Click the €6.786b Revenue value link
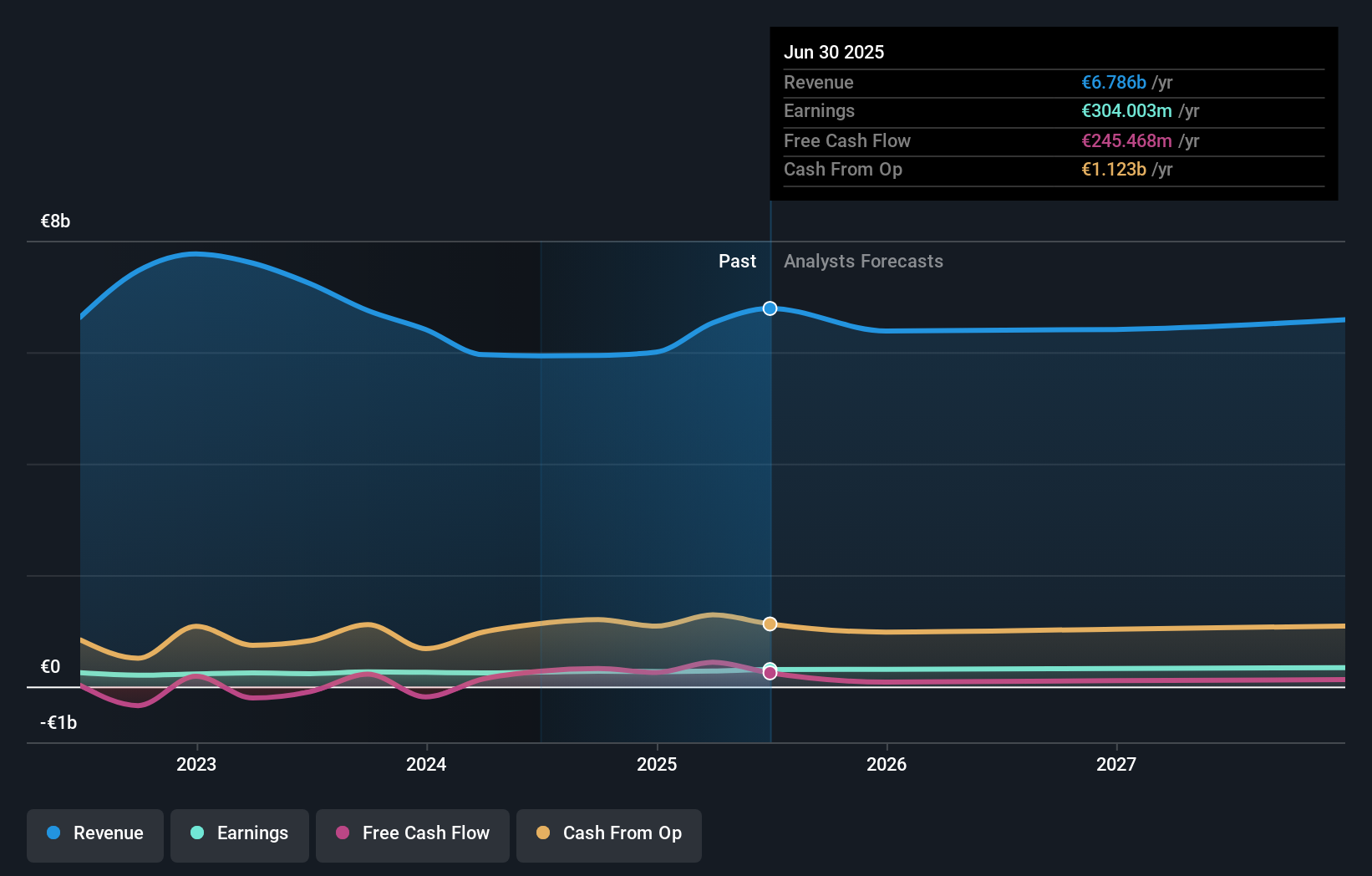This screenshot has width=1372, height=876. click(x=1113, y=82)
